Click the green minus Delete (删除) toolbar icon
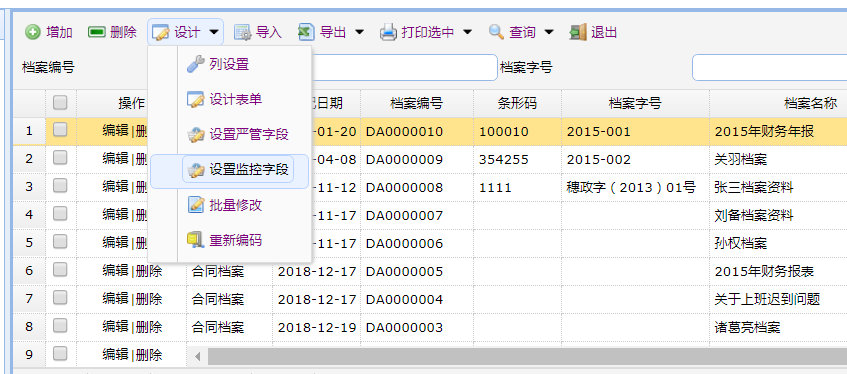 click(97, 32)
